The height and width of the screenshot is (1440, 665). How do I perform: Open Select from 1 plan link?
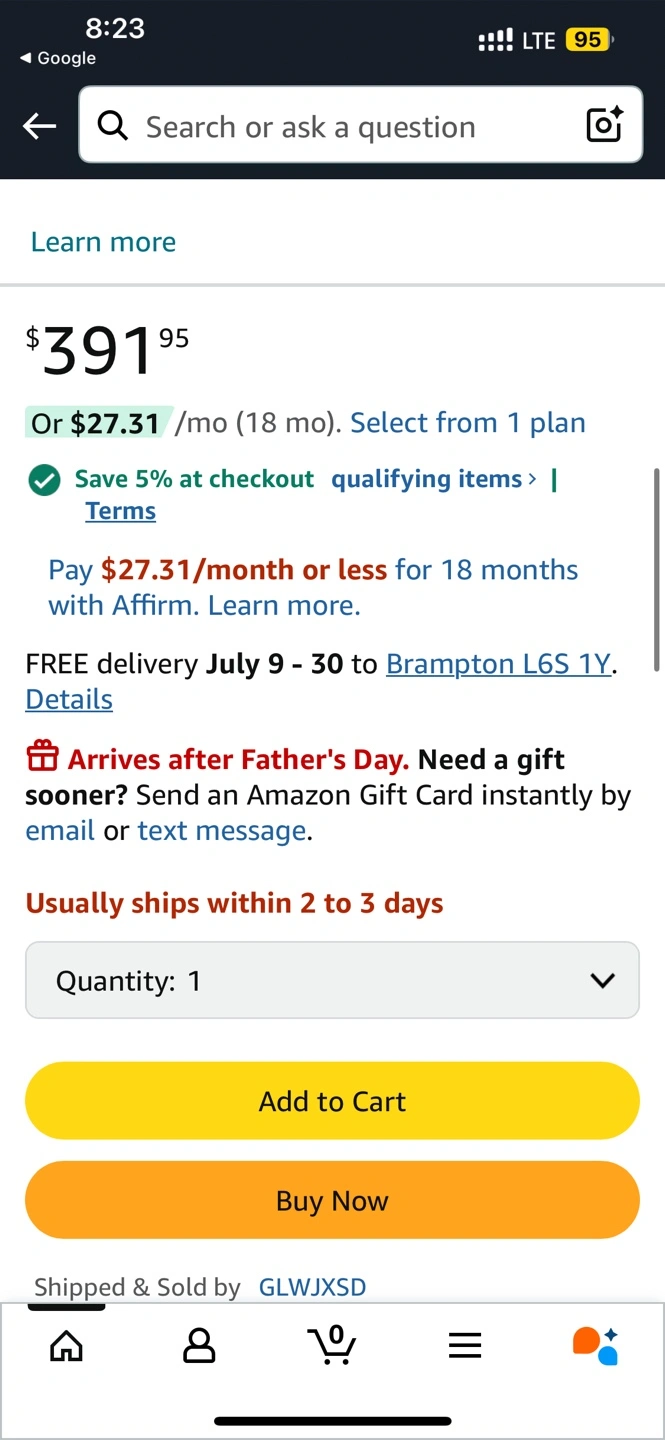point(467,423)
